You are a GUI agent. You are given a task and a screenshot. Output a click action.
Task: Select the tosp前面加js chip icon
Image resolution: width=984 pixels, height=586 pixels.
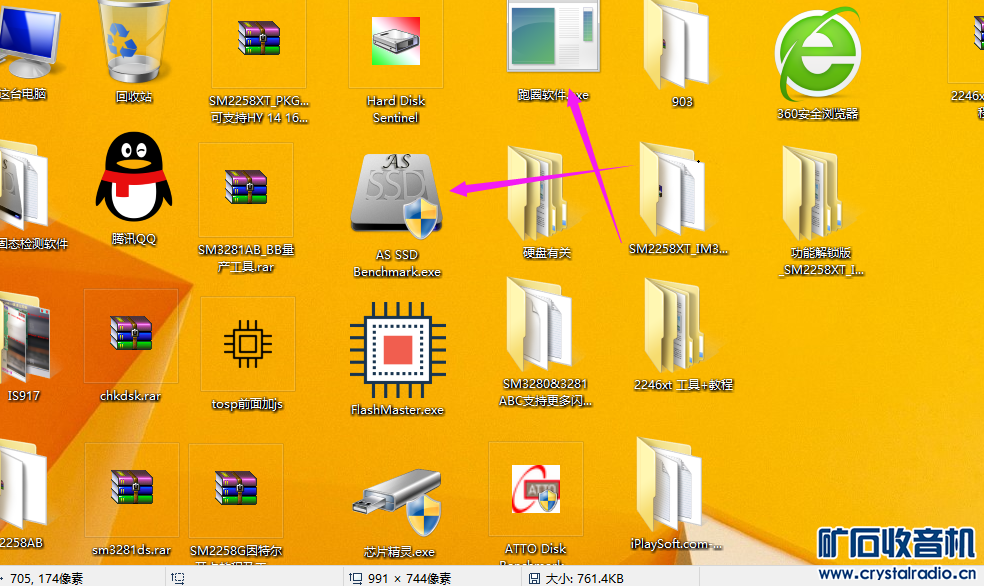point(248,344)
